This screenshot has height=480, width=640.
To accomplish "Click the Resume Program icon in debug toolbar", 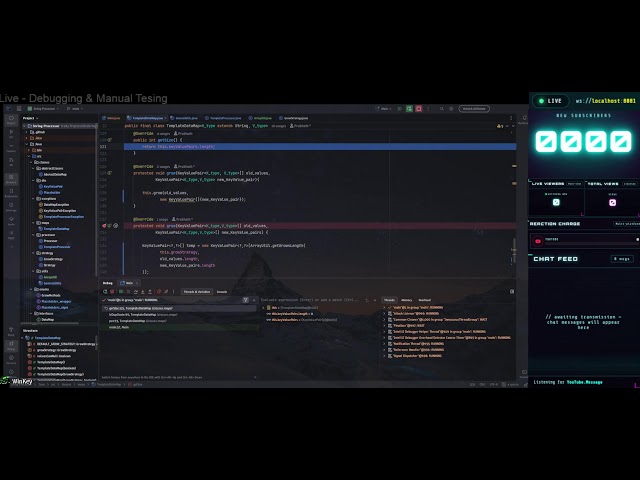I will 121,291.
